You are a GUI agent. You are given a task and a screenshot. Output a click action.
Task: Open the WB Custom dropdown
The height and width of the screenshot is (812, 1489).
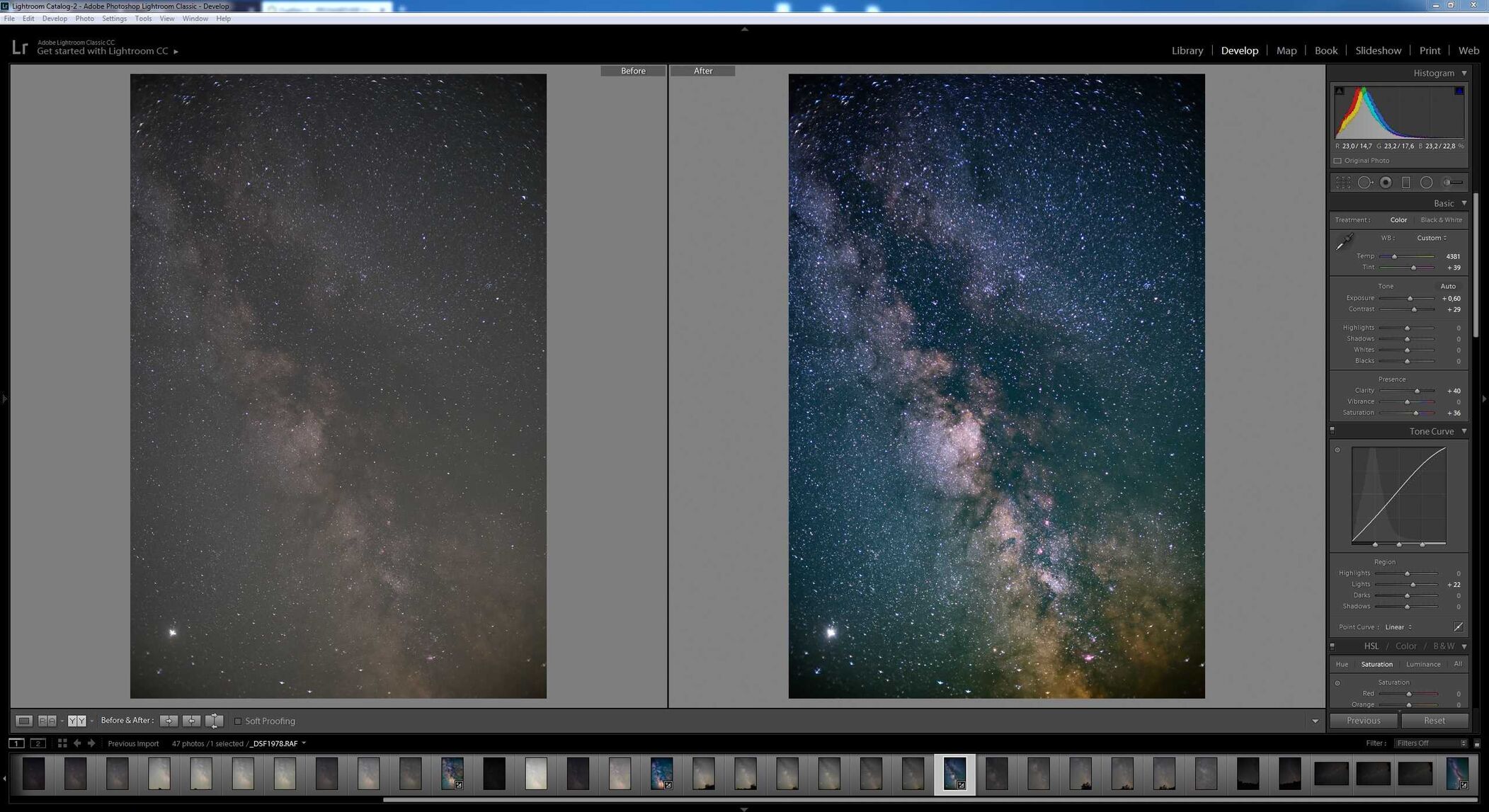coord(1432,238)
